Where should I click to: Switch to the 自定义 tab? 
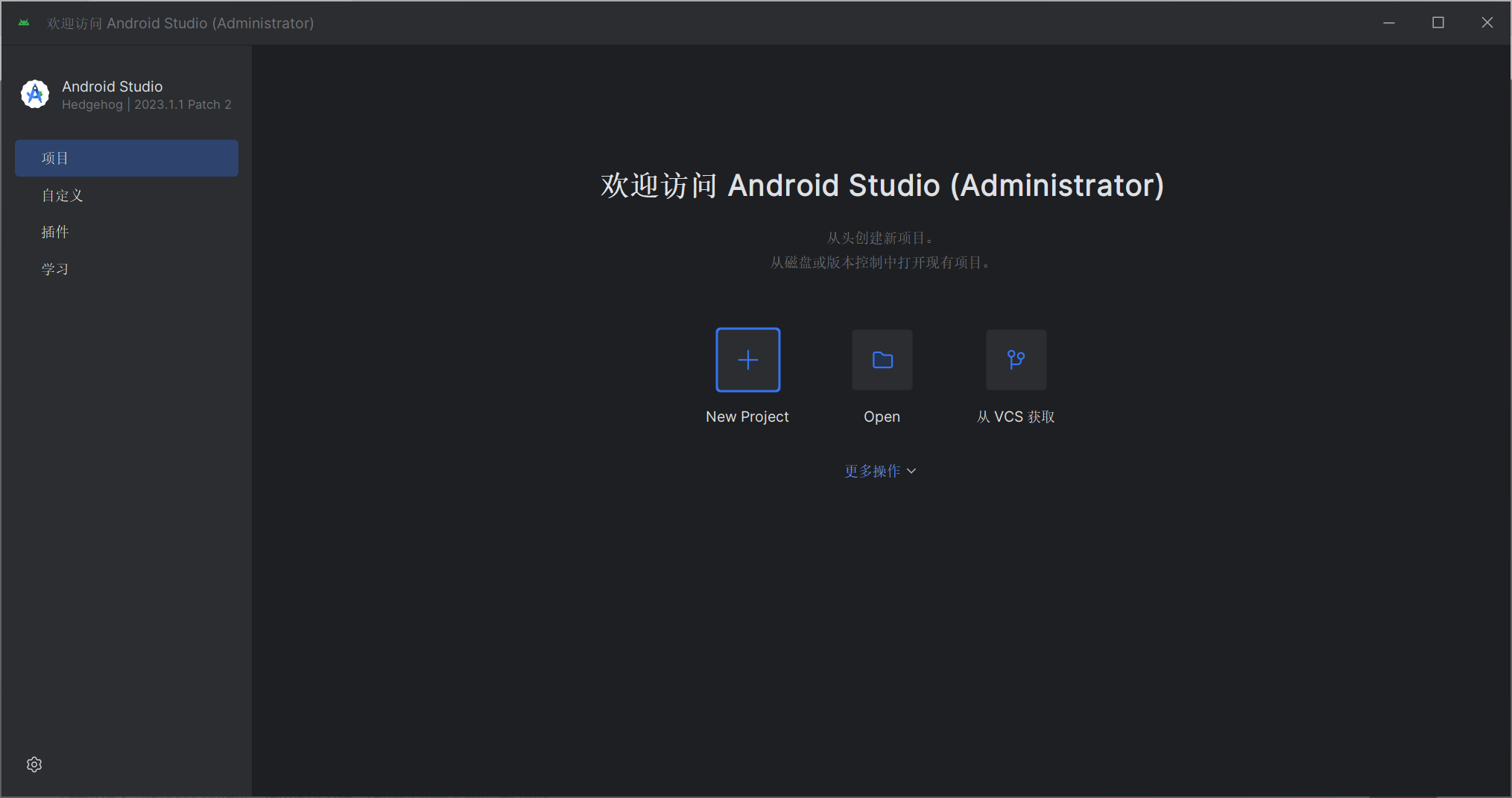tap(63, 195)
